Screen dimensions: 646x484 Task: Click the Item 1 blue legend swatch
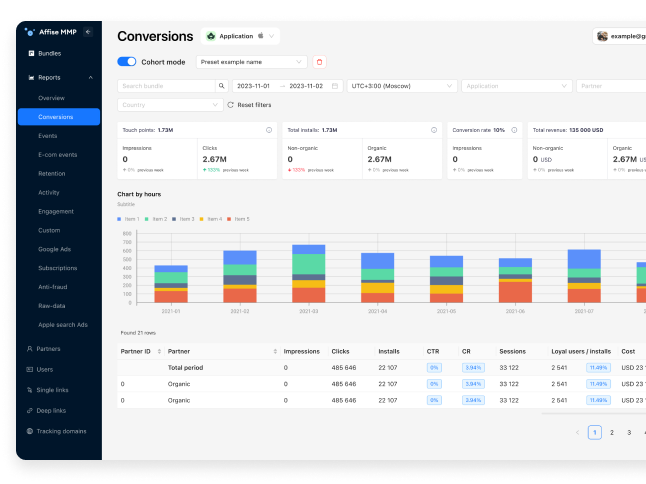click(x=120, y=218)
